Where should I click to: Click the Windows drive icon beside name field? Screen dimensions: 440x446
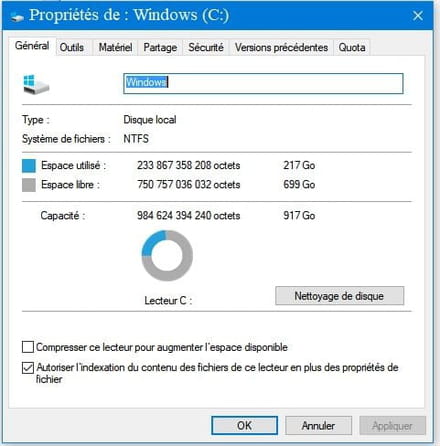[x=36, y=84]
